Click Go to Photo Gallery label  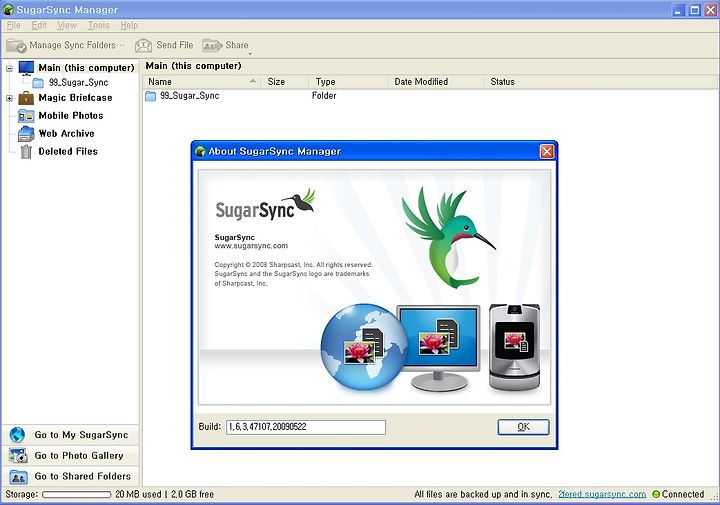coord(79,455)
